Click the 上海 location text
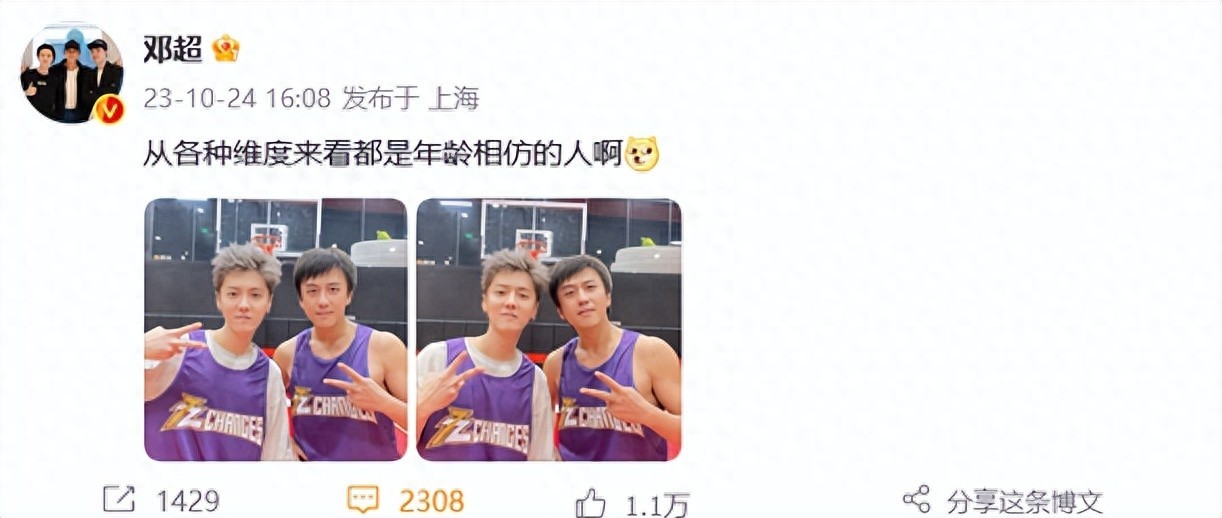 (x=454, y=98)
